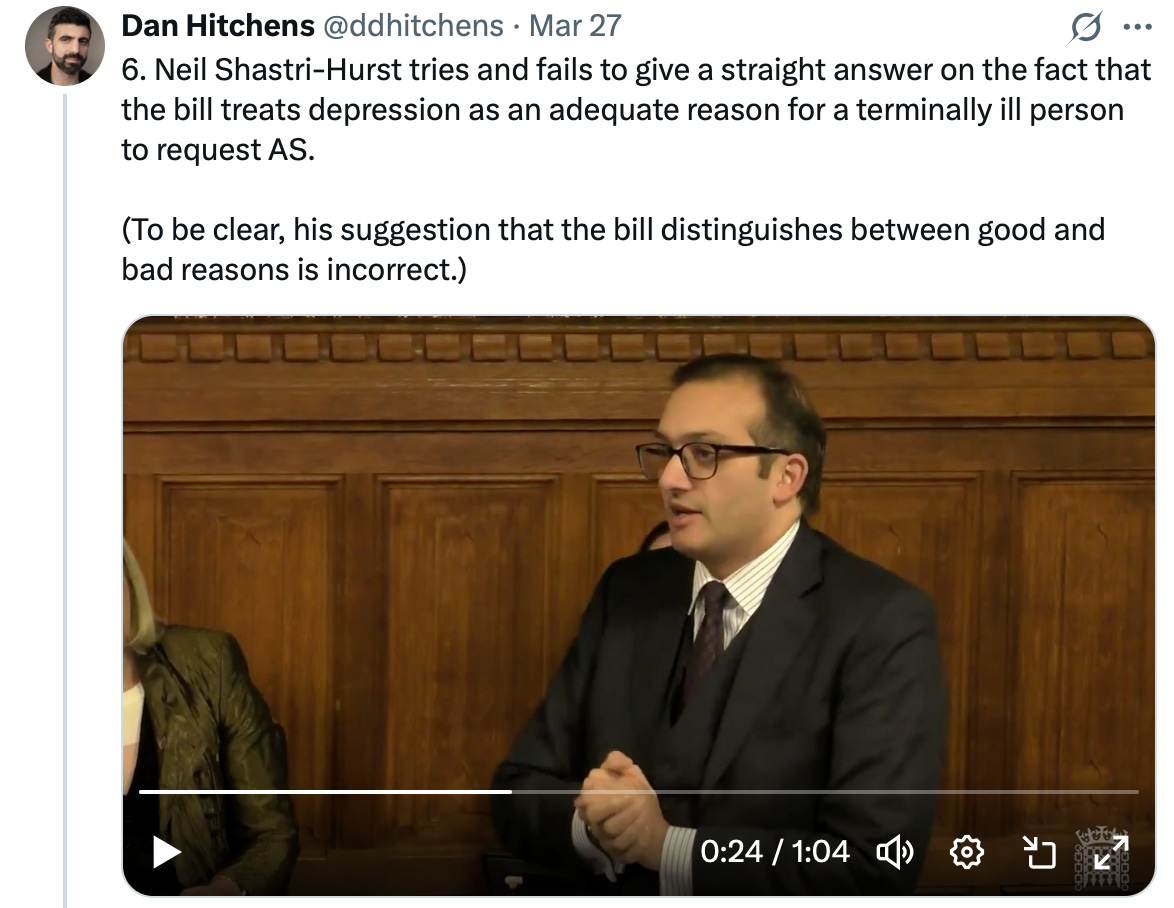Image resolution: width=1174 pixels, height=908 pixels.
Task: Seek to the unplayed part of progress bar
Action: coord(825,791)
